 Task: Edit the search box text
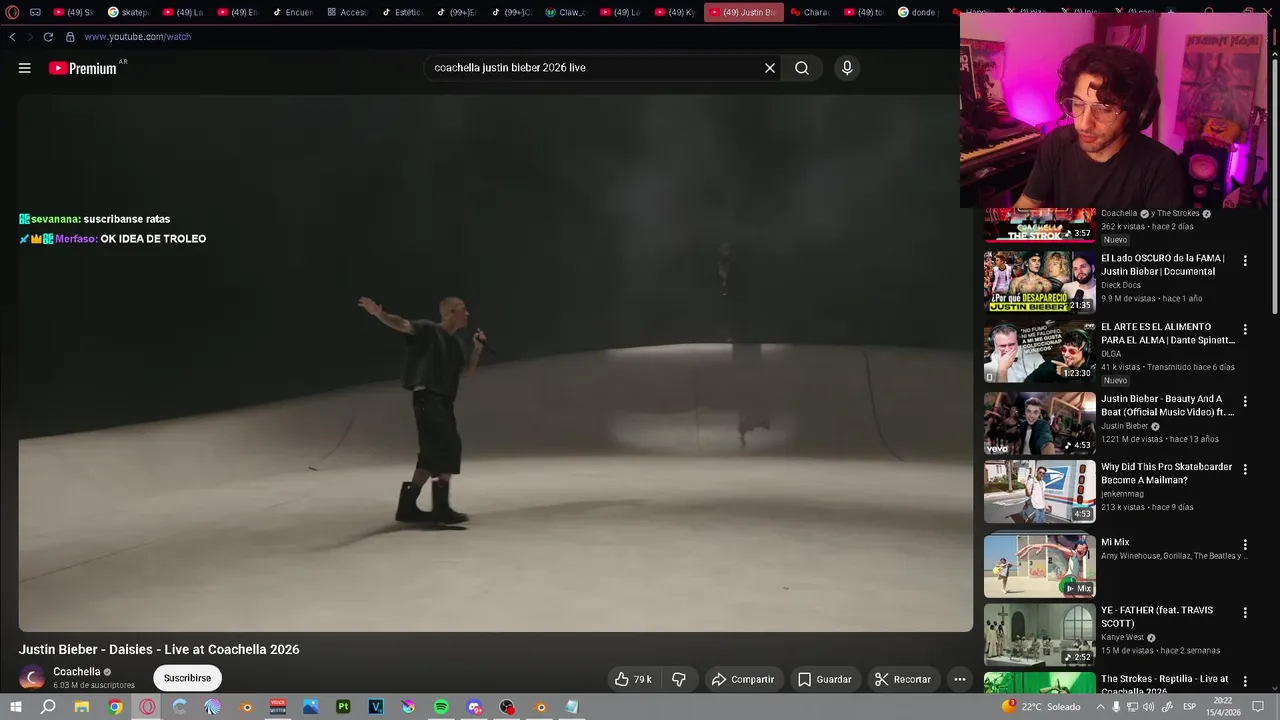pos(595,68)
